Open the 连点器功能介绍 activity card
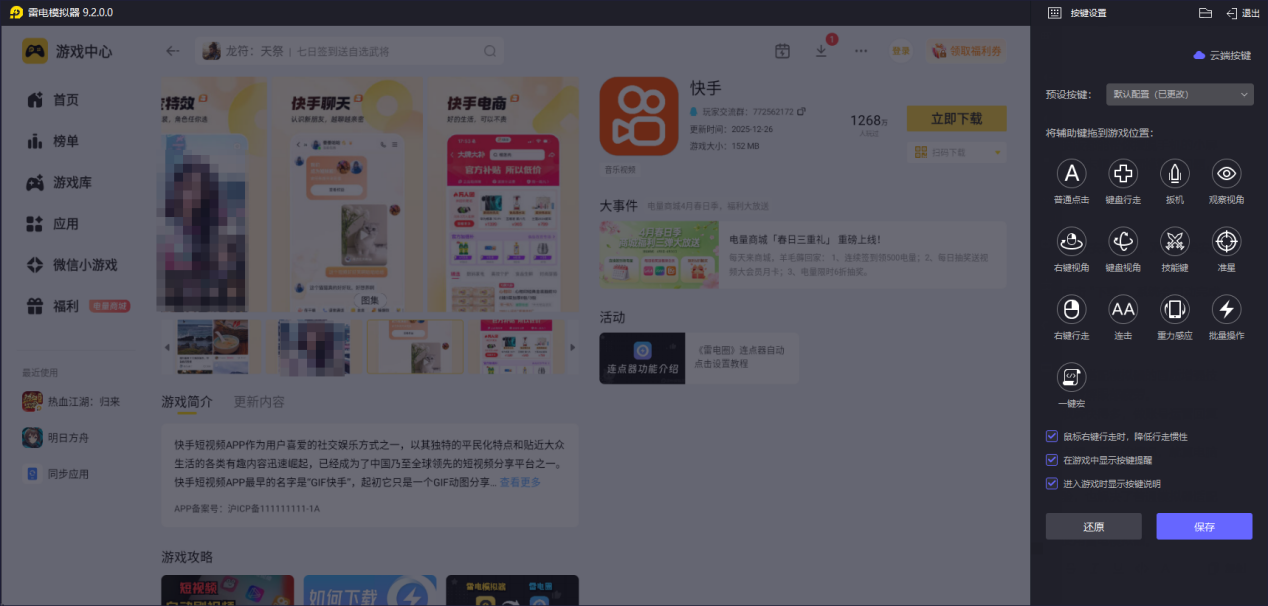1268x606 pixels. (698, 358)
